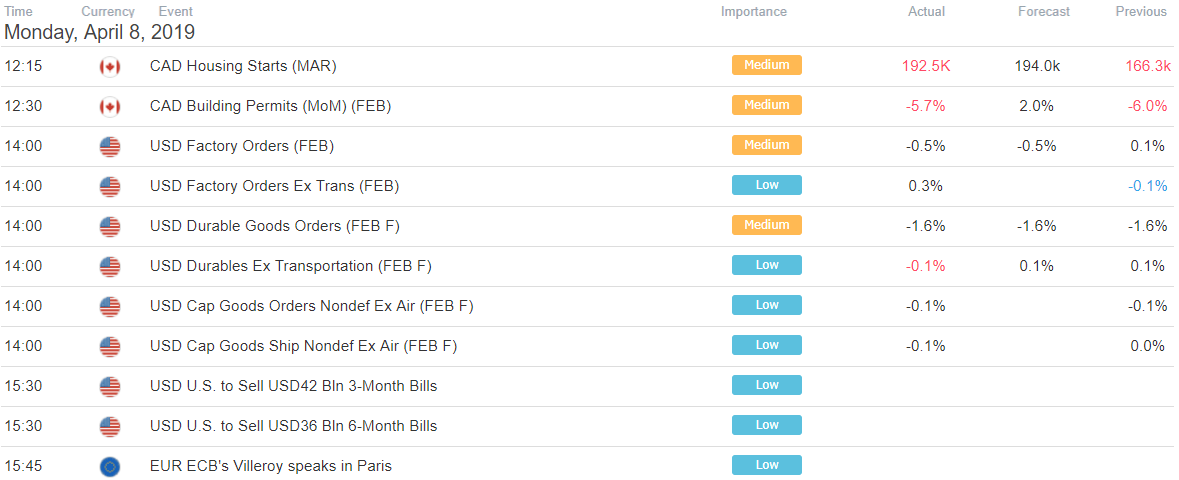Viewport: 1179px width, 480px height.
Task: Click Canadian flag icon beside Housing Starts
Action: pos(110,67)
